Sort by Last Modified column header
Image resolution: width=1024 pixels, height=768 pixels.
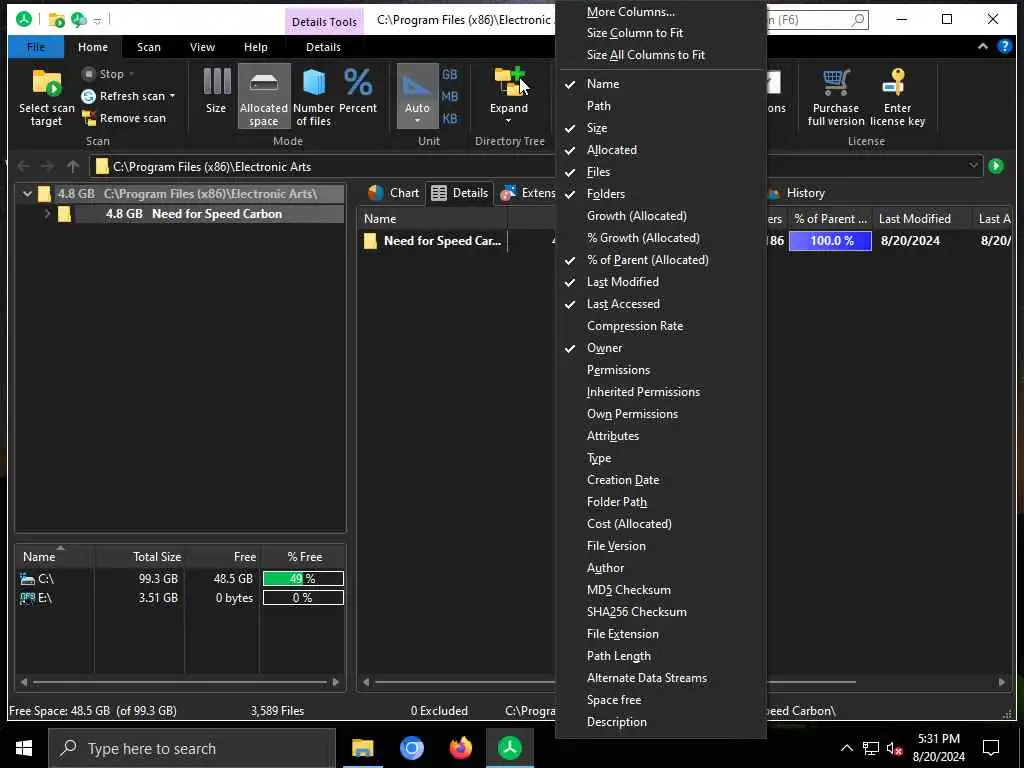click(x=922, y=219)
